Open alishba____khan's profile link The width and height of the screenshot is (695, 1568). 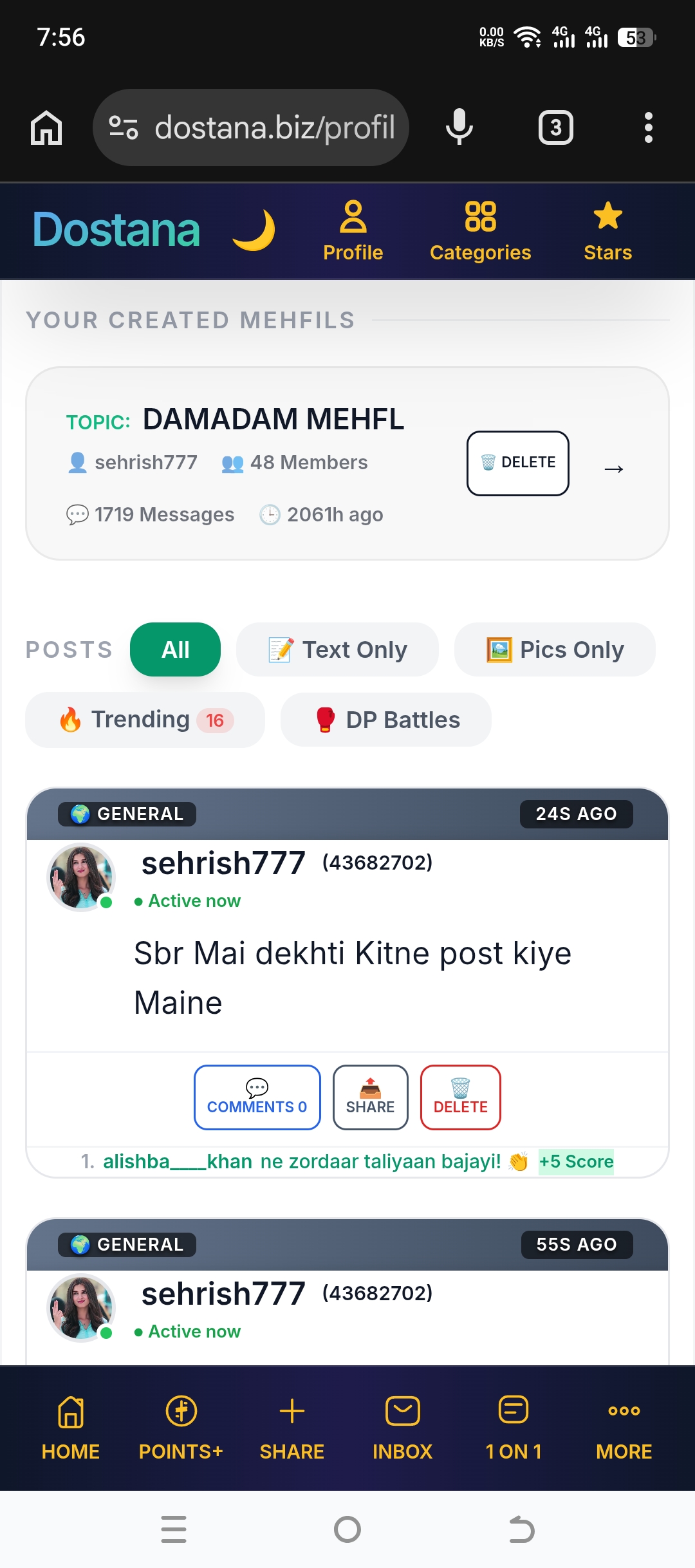click(x=178, y=1161)
